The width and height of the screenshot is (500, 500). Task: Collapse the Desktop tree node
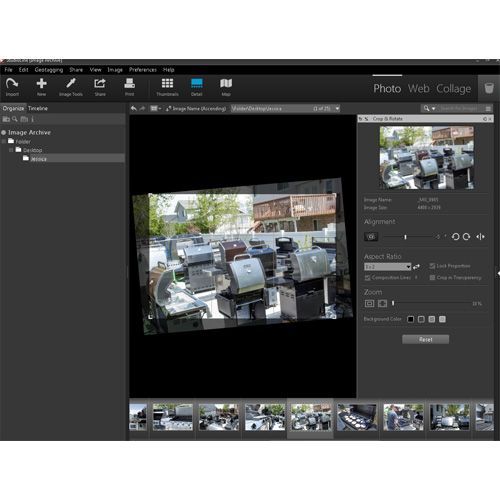click(11, 150)
